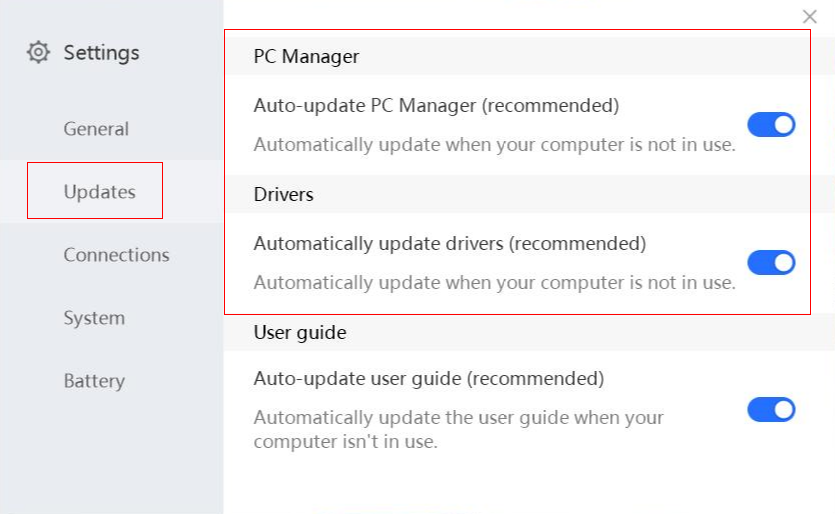Image resolution: width=835 pixels, height=514 pixels.
Task: Open the General settings tab
Action: tap(96, 129)
